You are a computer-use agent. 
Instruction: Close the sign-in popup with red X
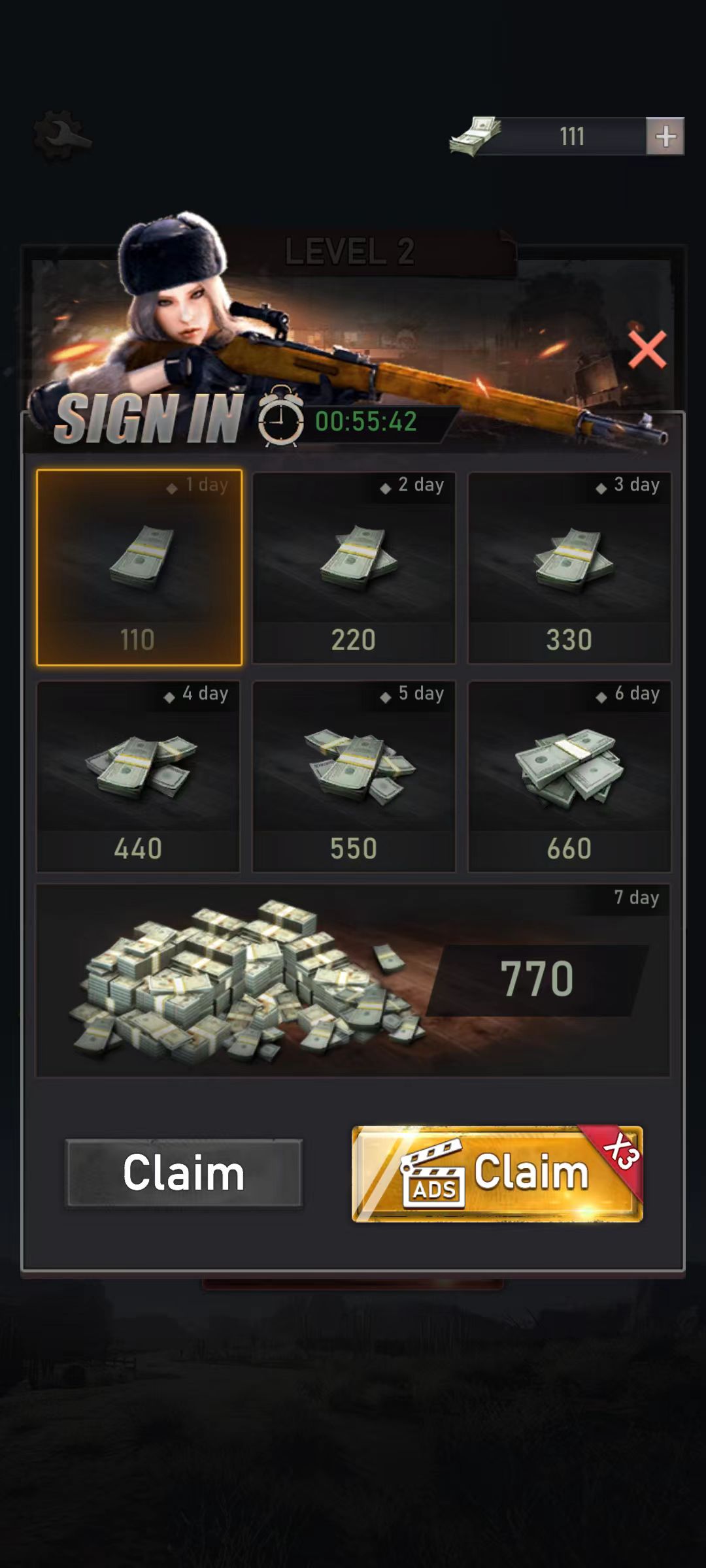click(x=647, y=349)
